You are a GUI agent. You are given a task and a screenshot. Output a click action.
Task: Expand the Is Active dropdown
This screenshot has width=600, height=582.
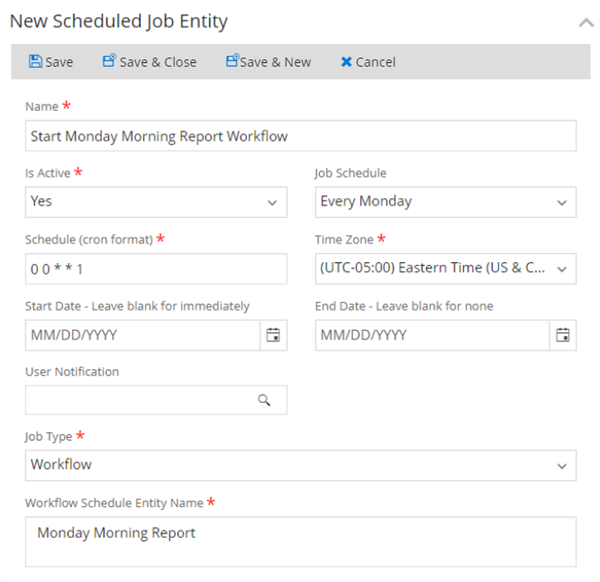click(x=271, y=202)
